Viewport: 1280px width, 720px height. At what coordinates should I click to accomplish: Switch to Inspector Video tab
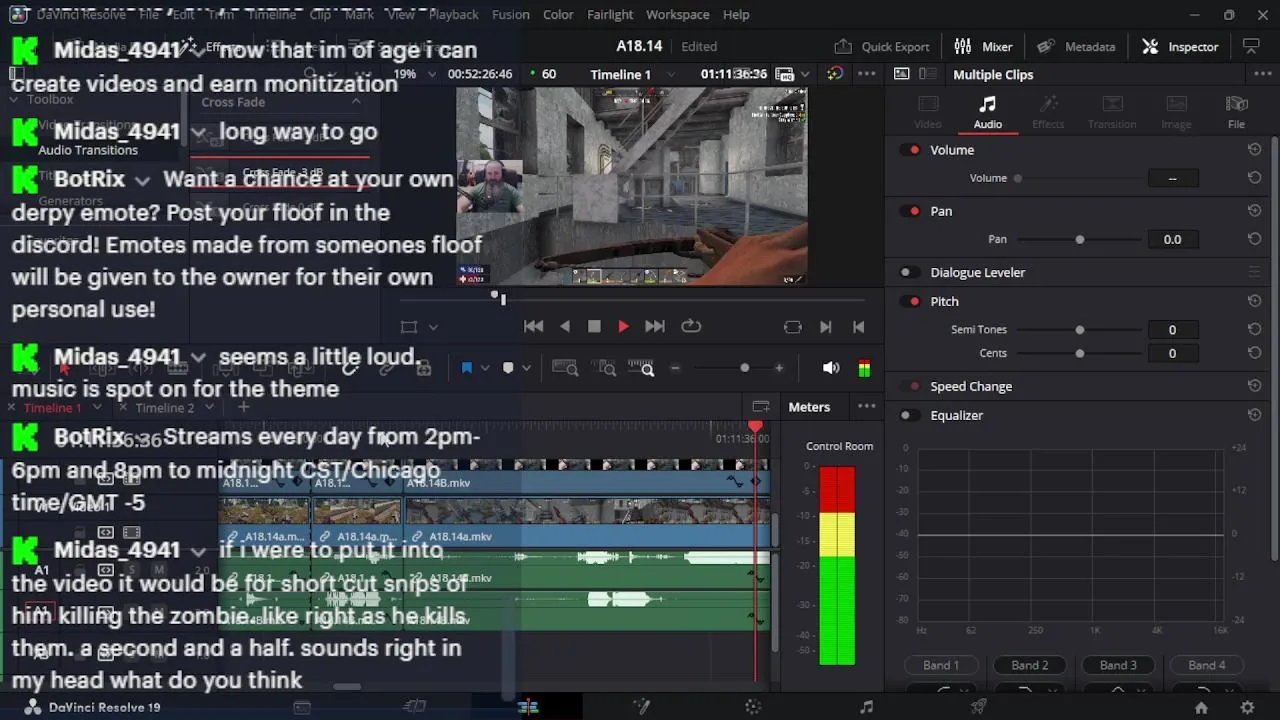click(x=928, y=113)
